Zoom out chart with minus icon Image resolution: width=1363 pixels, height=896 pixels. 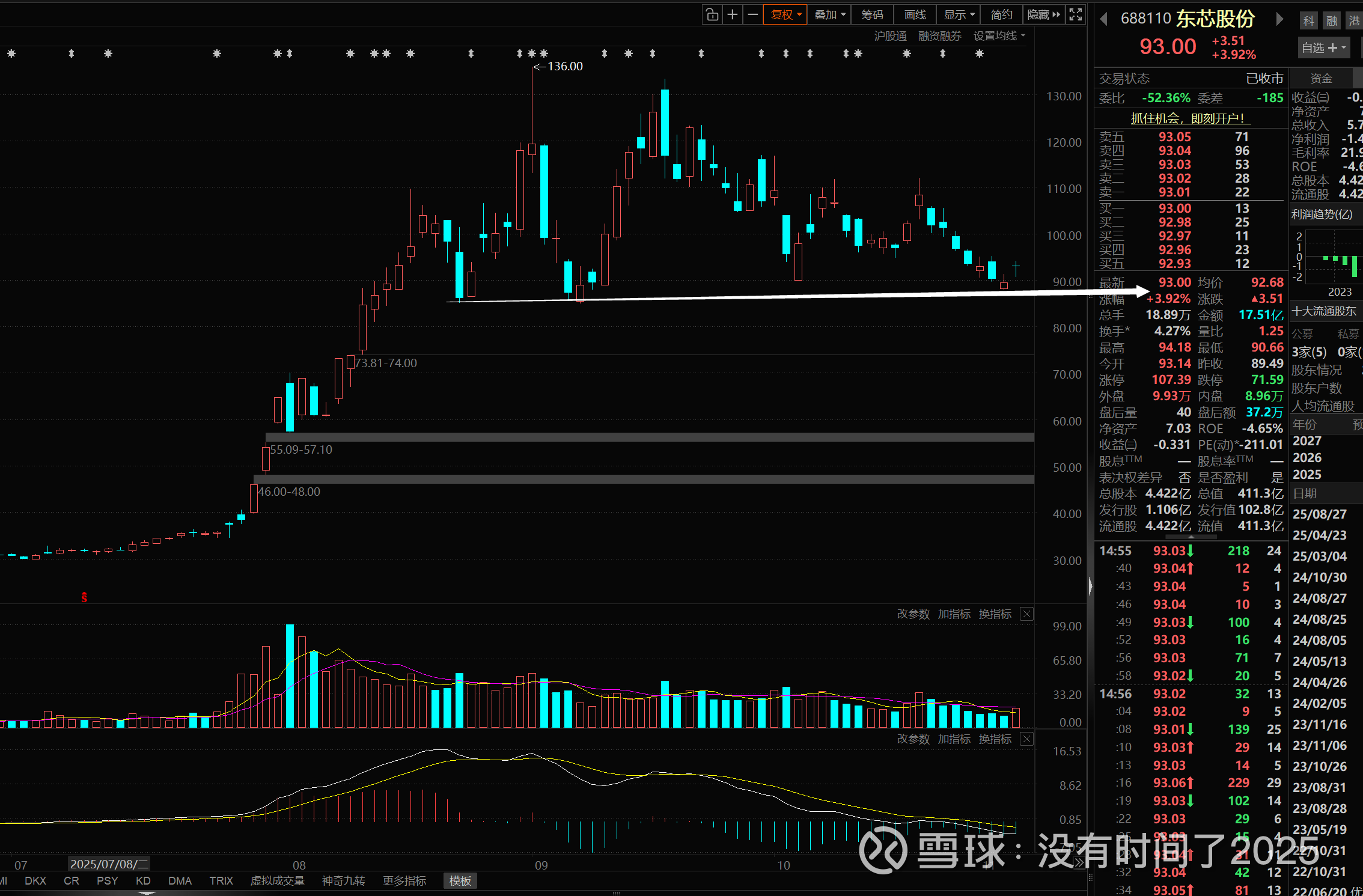752,14
